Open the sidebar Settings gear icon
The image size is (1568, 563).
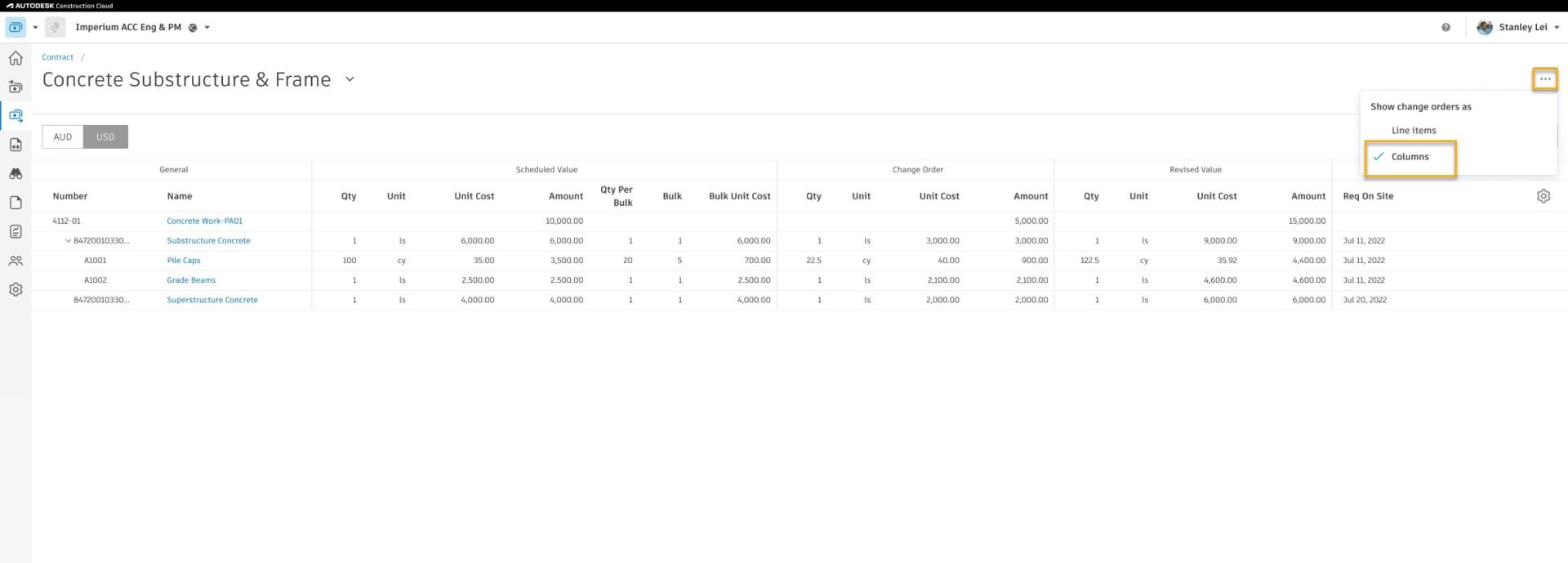(16, 290)
